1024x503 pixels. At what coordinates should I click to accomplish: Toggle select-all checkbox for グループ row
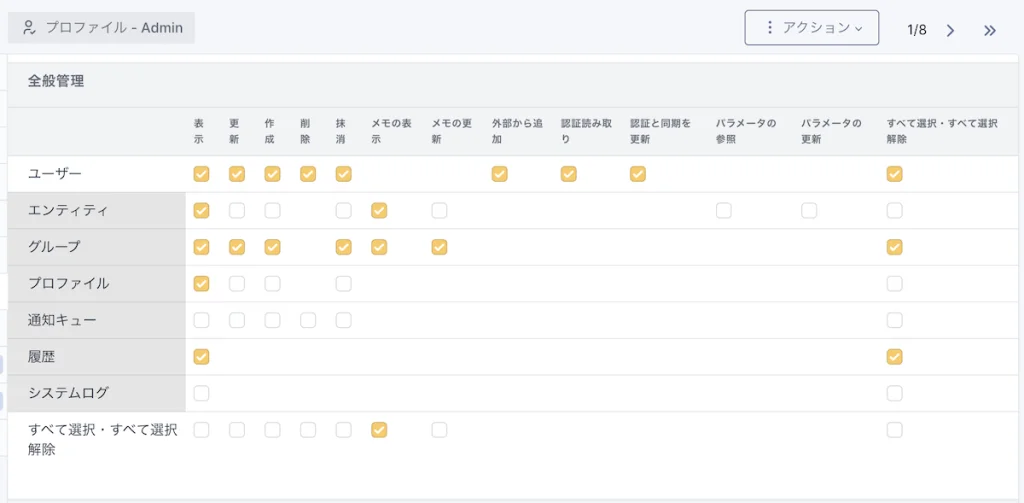pyautogui.click(x=895, y=247)
